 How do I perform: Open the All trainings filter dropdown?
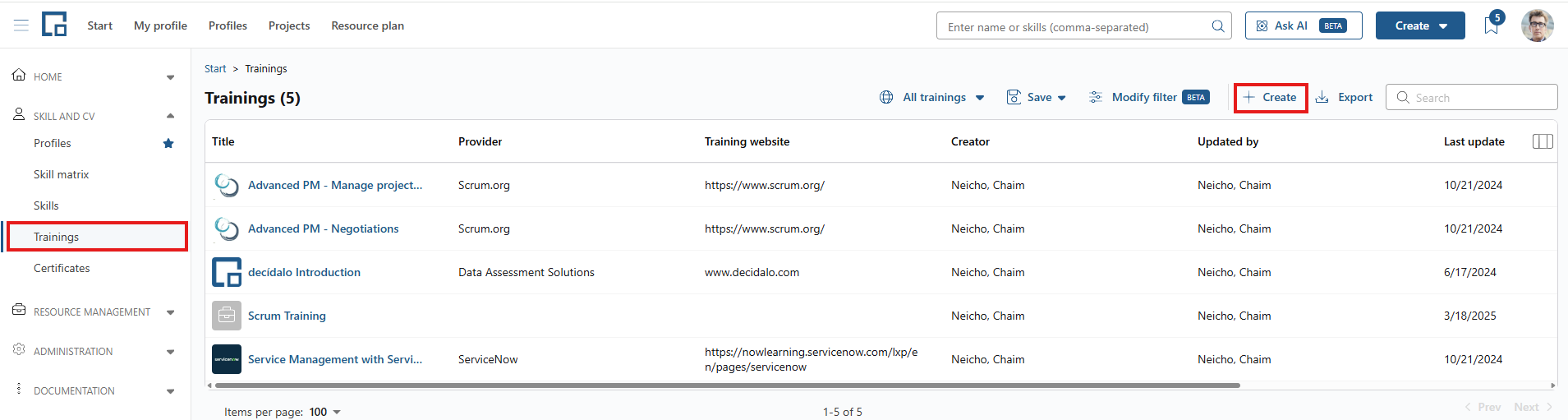point(932,97)
